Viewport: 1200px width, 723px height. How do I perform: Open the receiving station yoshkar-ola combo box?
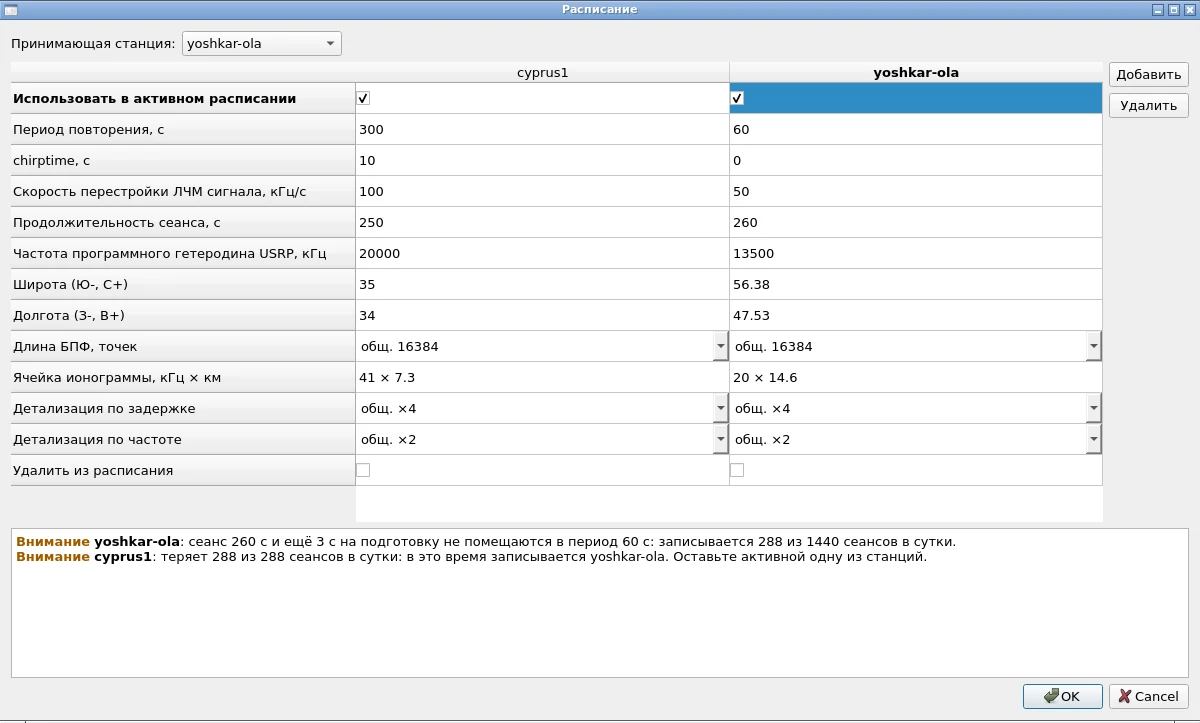pyautogui.click(x=263, y=44)
